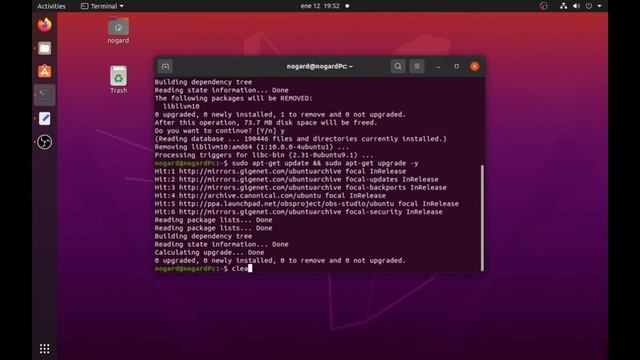Click the terminal title nogard@nogardPc
Viewport: 640px width, 360px height.
(x=320, y=66)
